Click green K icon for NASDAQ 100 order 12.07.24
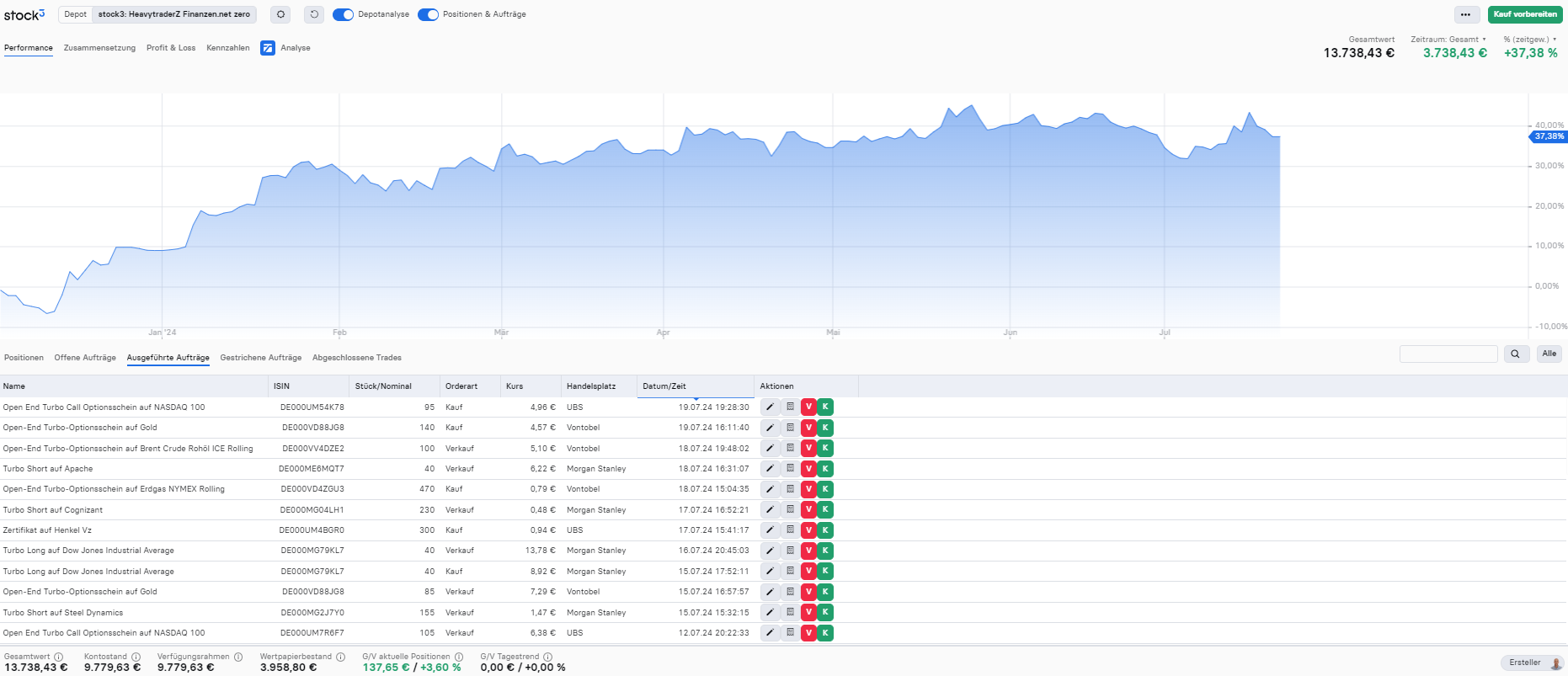1568x676 pixels. pos(825,632)
